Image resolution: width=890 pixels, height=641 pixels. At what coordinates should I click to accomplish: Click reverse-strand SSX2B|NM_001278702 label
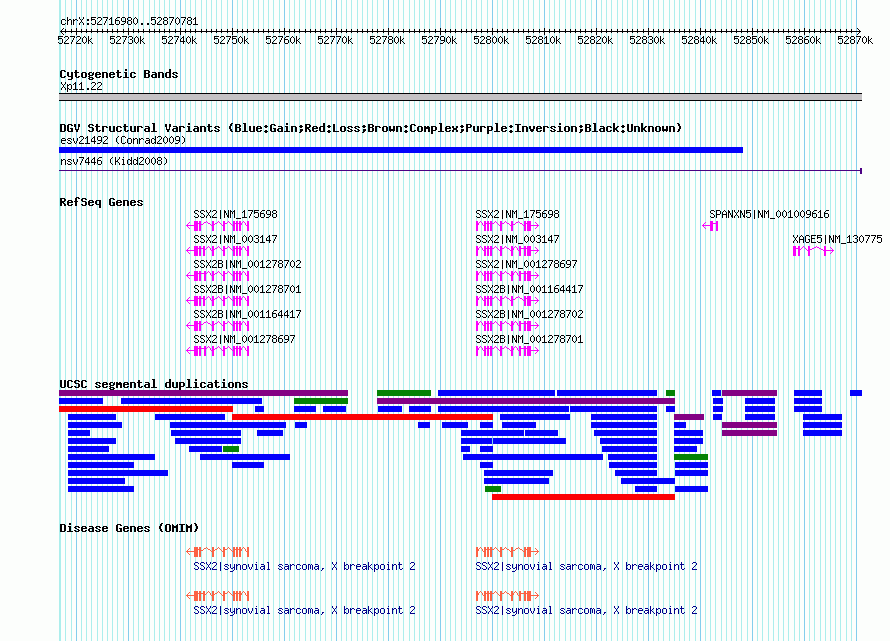pyautogui.click(x=247, y=264)
